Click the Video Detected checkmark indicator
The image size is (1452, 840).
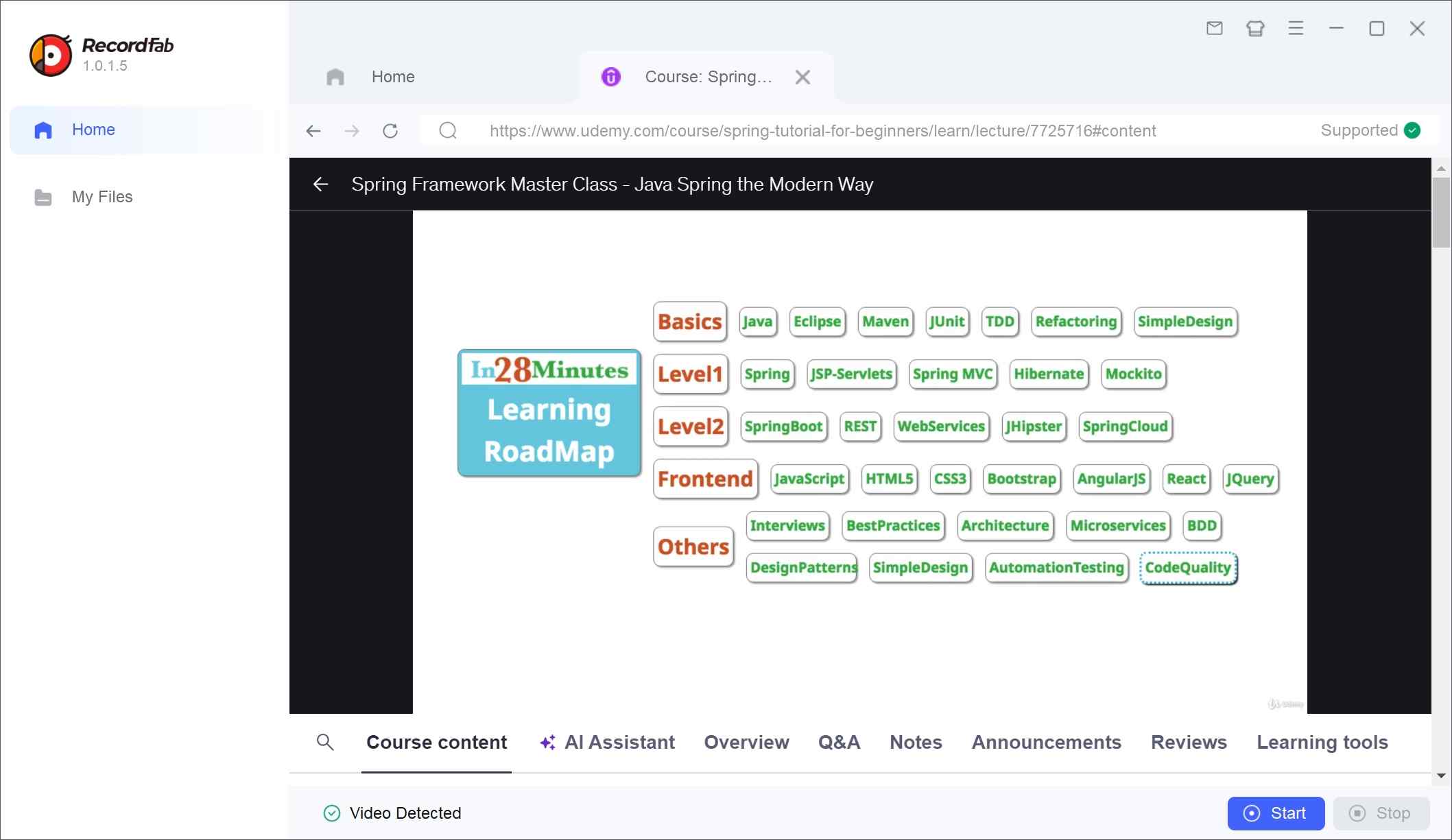[x=331, y=813]
